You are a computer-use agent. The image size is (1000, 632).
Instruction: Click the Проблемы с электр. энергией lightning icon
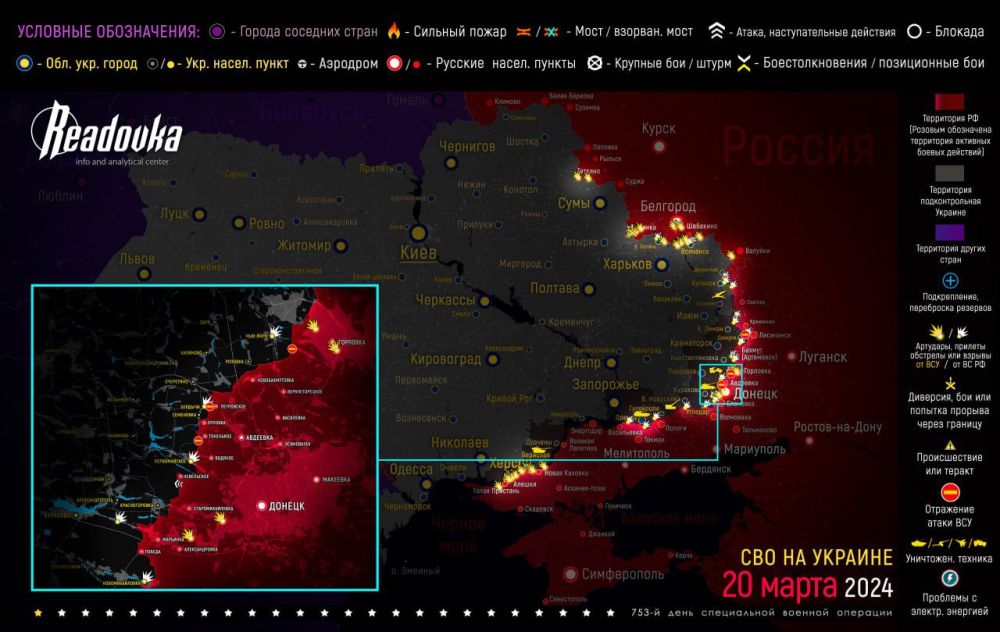[x=950, y=579]
